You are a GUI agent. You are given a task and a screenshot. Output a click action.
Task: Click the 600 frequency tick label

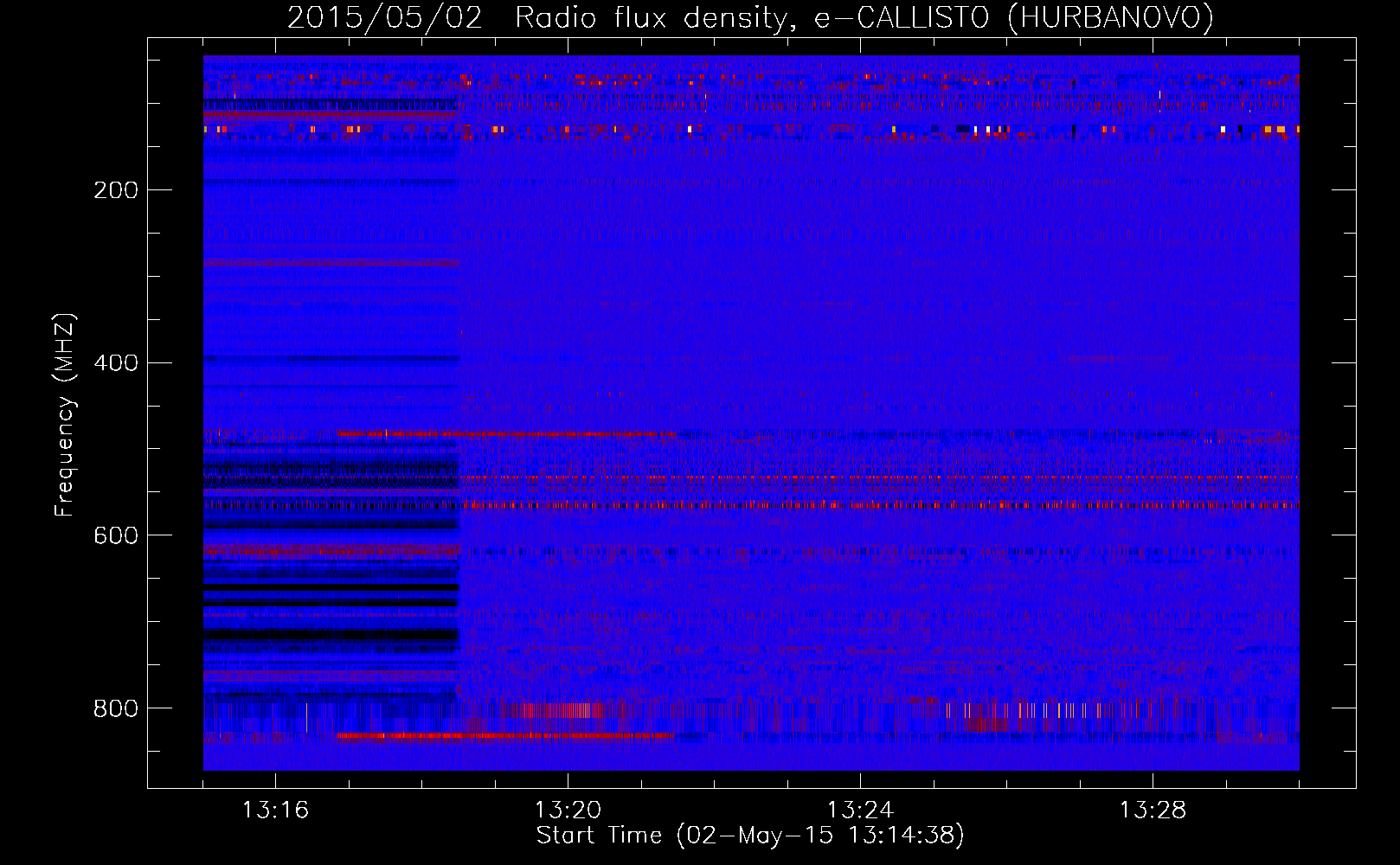pyautogui.click(x=116, y=535)
